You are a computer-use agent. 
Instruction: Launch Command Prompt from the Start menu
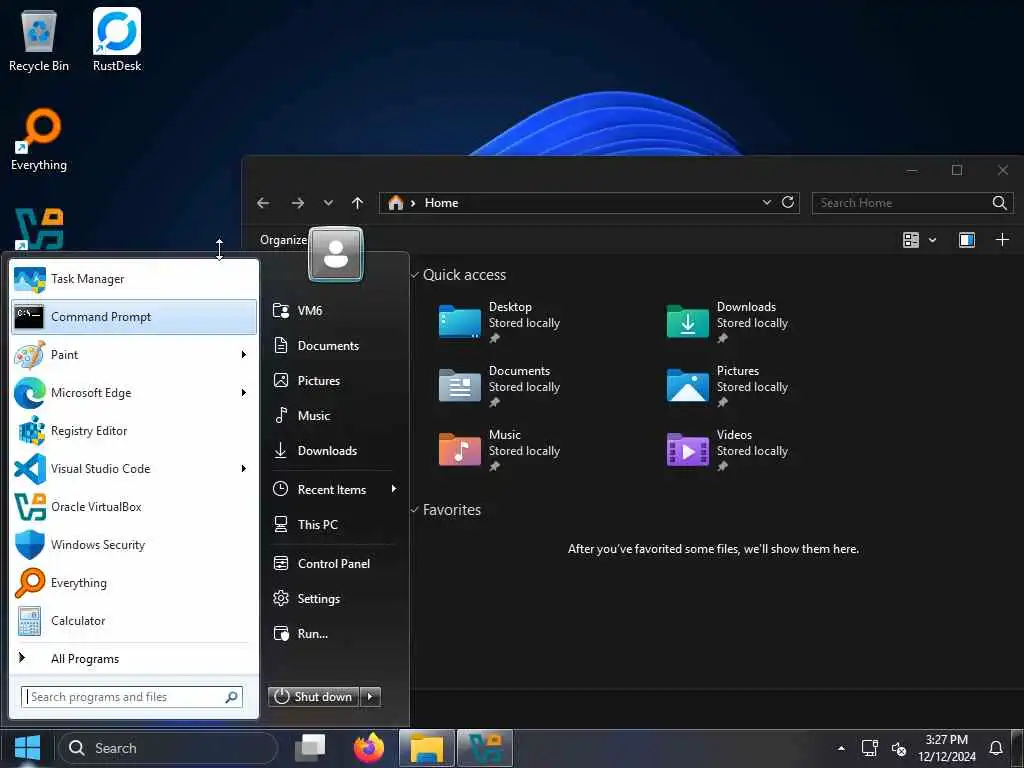(x=134, y=317)
